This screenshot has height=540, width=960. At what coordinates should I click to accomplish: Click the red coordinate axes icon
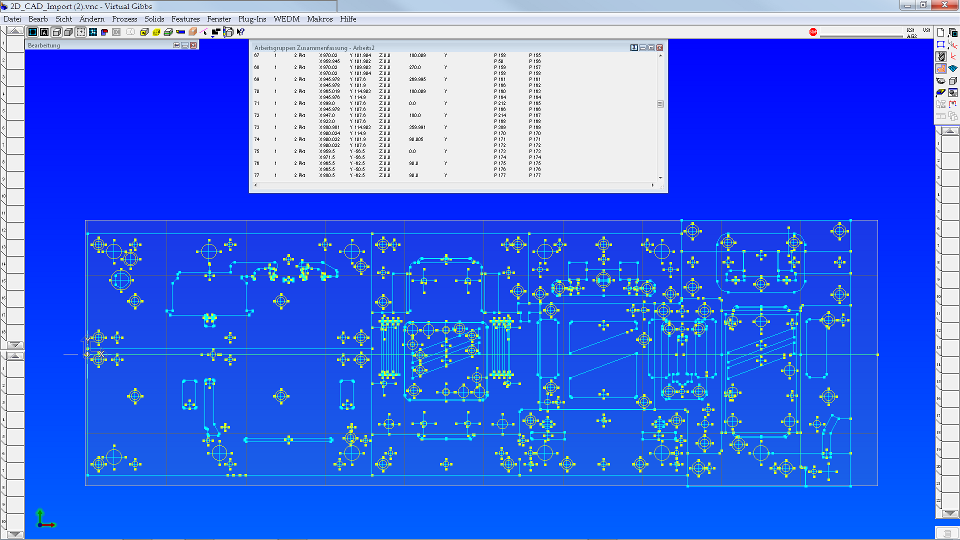[x=953, y=56]
